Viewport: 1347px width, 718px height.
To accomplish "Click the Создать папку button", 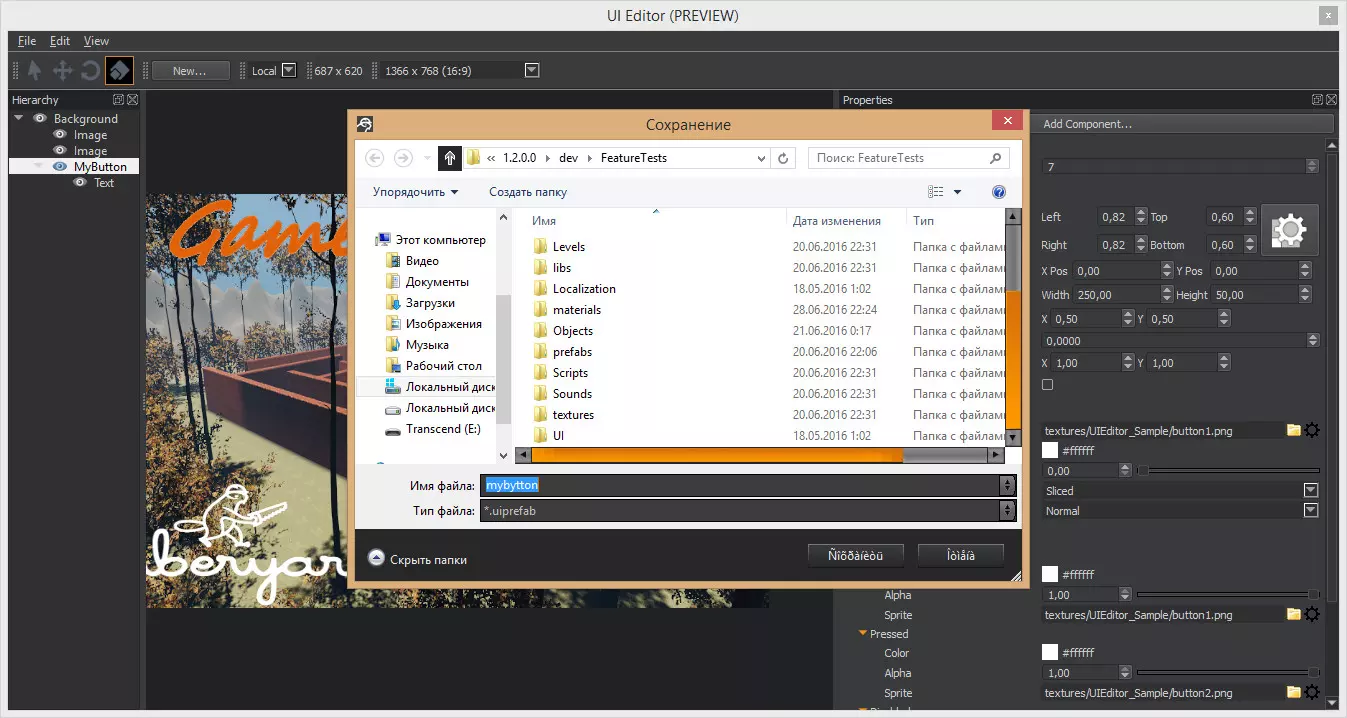I will (528, 192).
